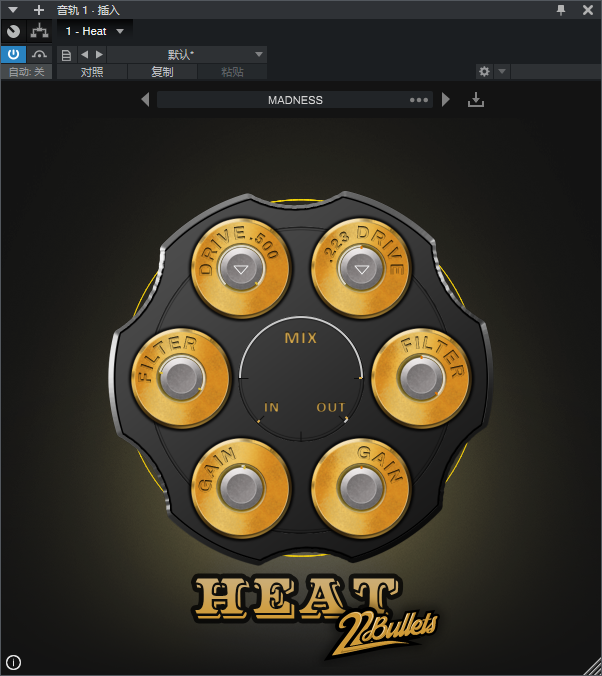Viewport: 602px width, 676px height.
Task: Click the DRIVE .500 bullet knob
Action: 241,269
